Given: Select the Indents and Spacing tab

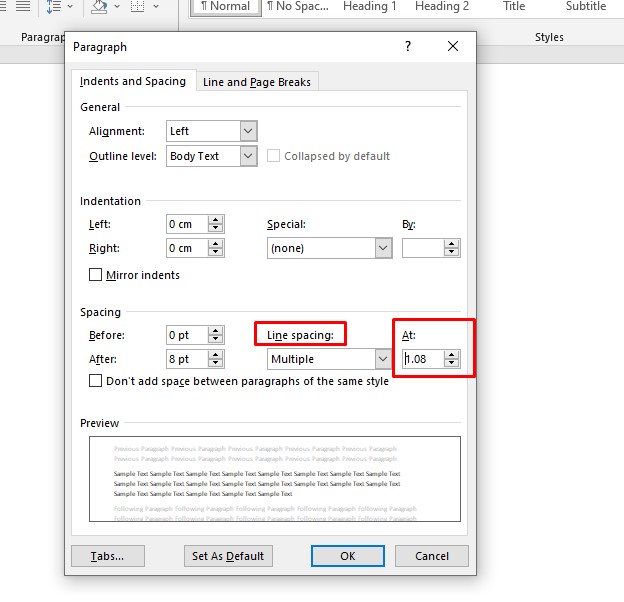Looking at the screenshot, I should click(x=132, y=81).
